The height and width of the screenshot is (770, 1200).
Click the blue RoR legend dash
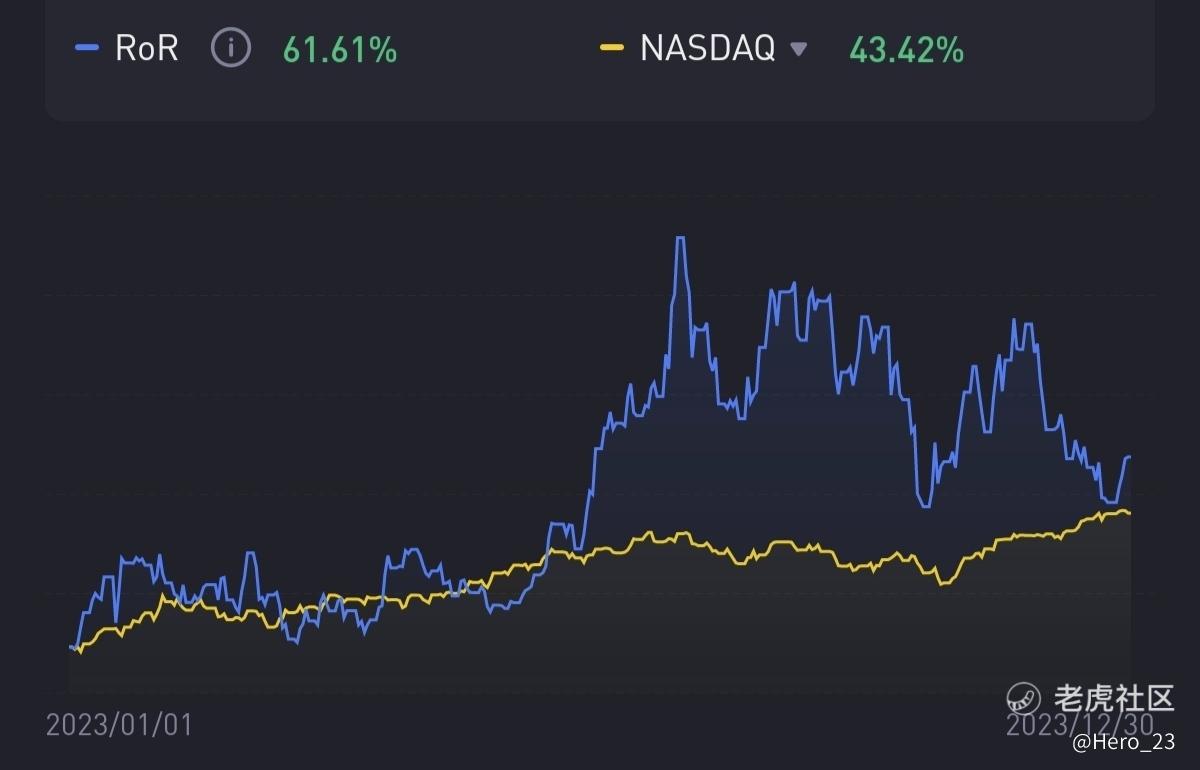(x=88, y=48)
